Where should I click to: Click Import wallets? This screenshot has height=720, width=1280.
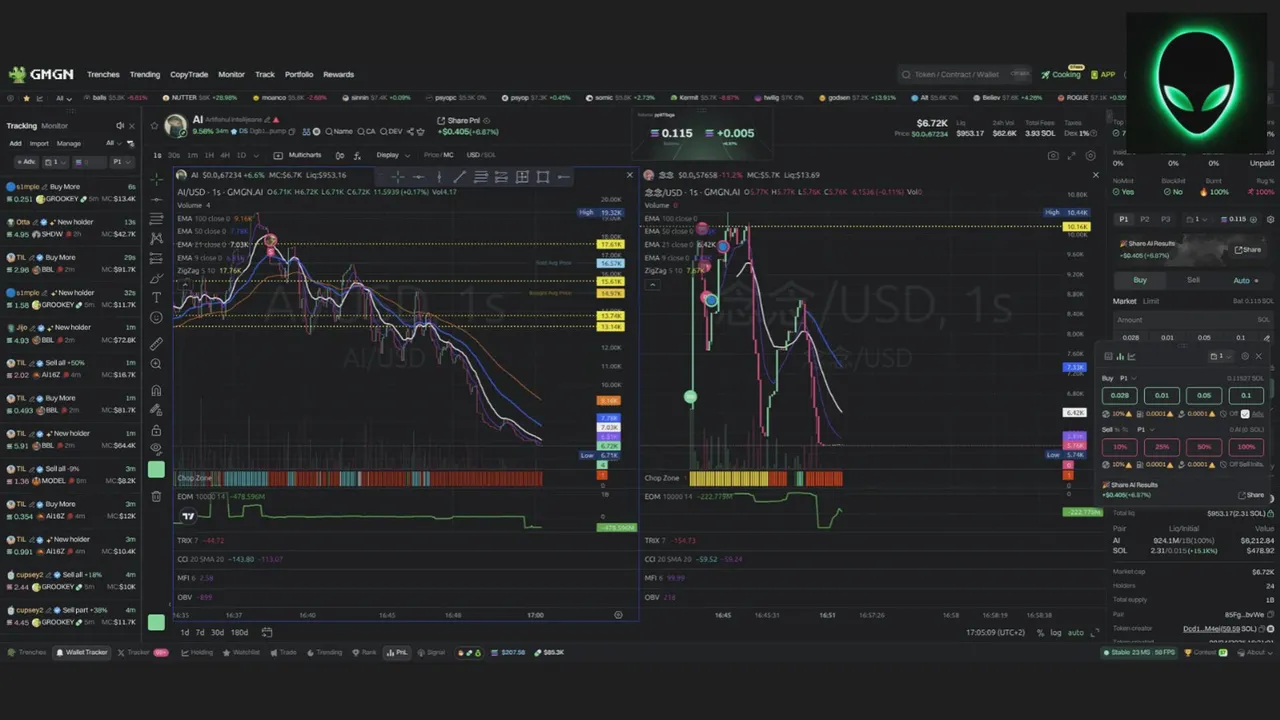click(39, 143)
